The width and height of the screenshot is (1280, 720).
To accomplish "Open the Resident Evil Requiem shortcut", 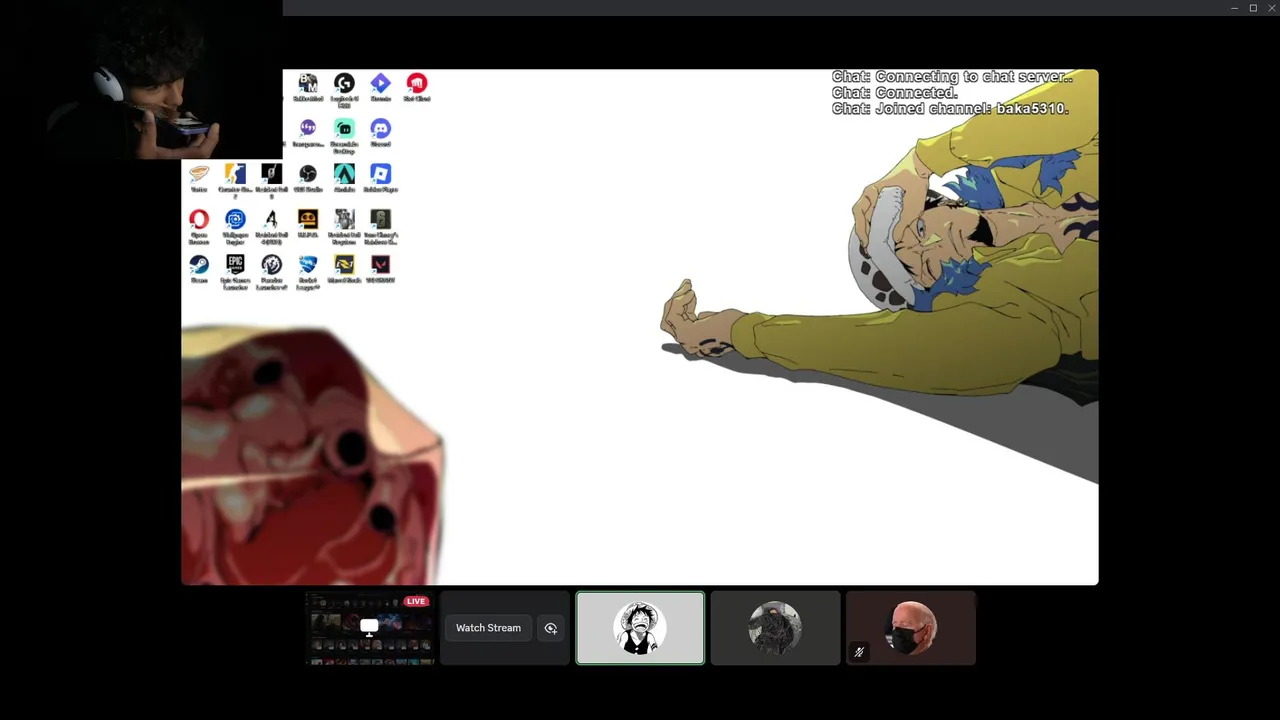I will (x=344, y=226).
